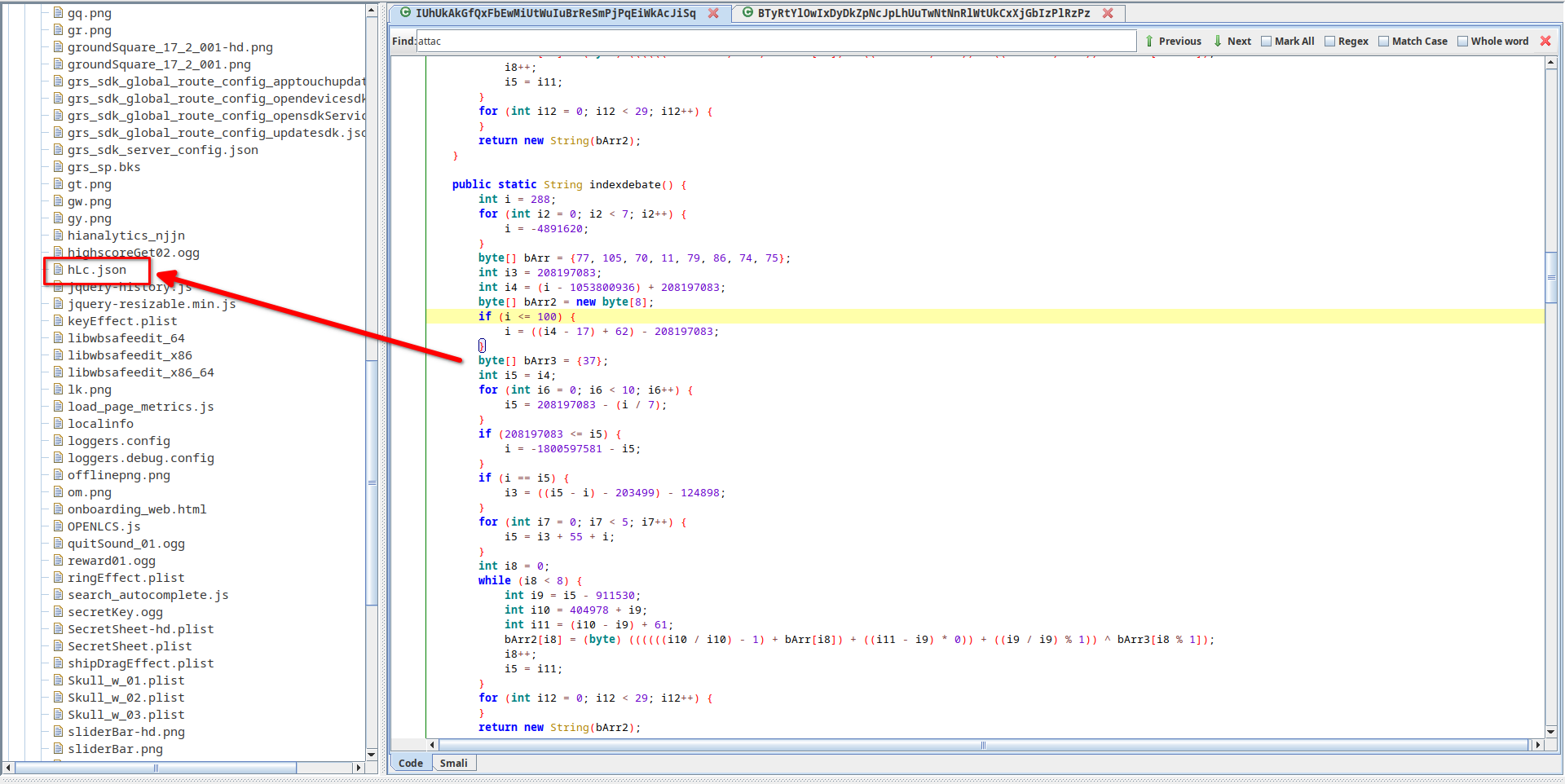Click the file icon of gy.png
Screen dimensions: 1565x784
pyautogui.click(x=59, y=218)
